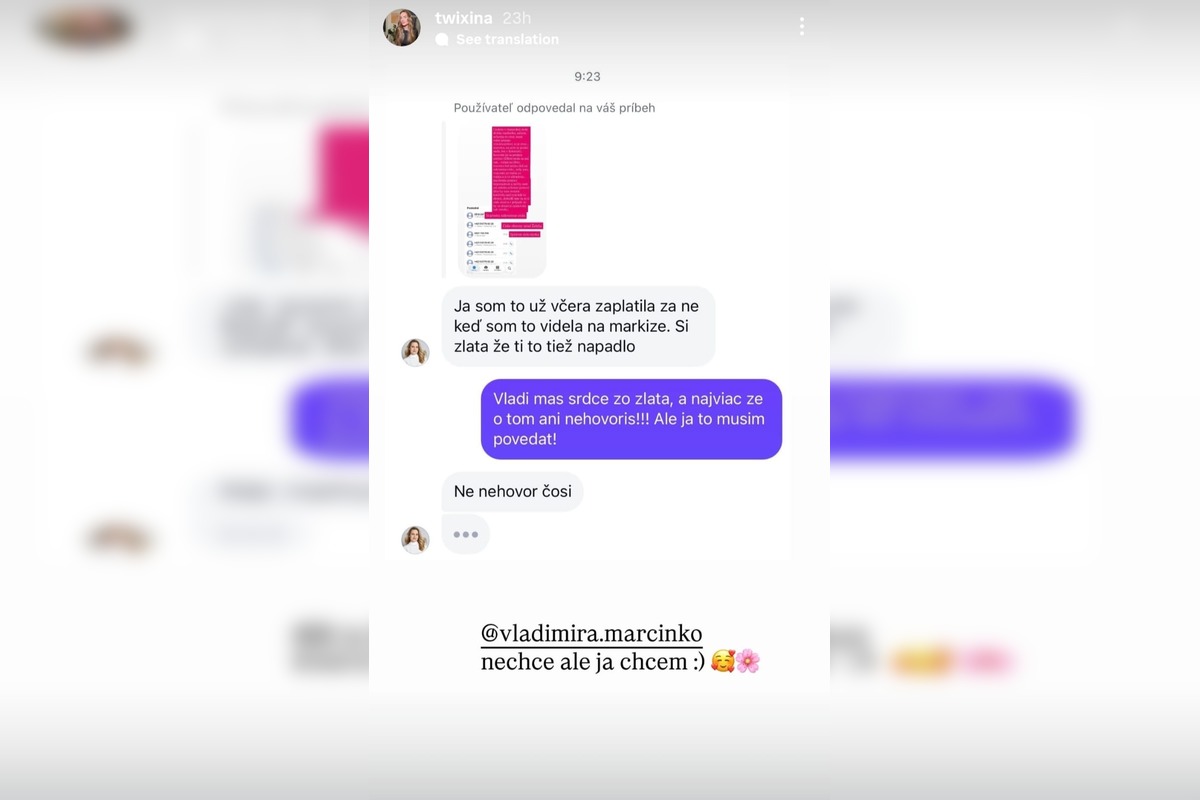Select the 'Ne nehovor čosi' message bubble
The image size is (1200, 800).
pyautogui.click(x=512, y=491)
